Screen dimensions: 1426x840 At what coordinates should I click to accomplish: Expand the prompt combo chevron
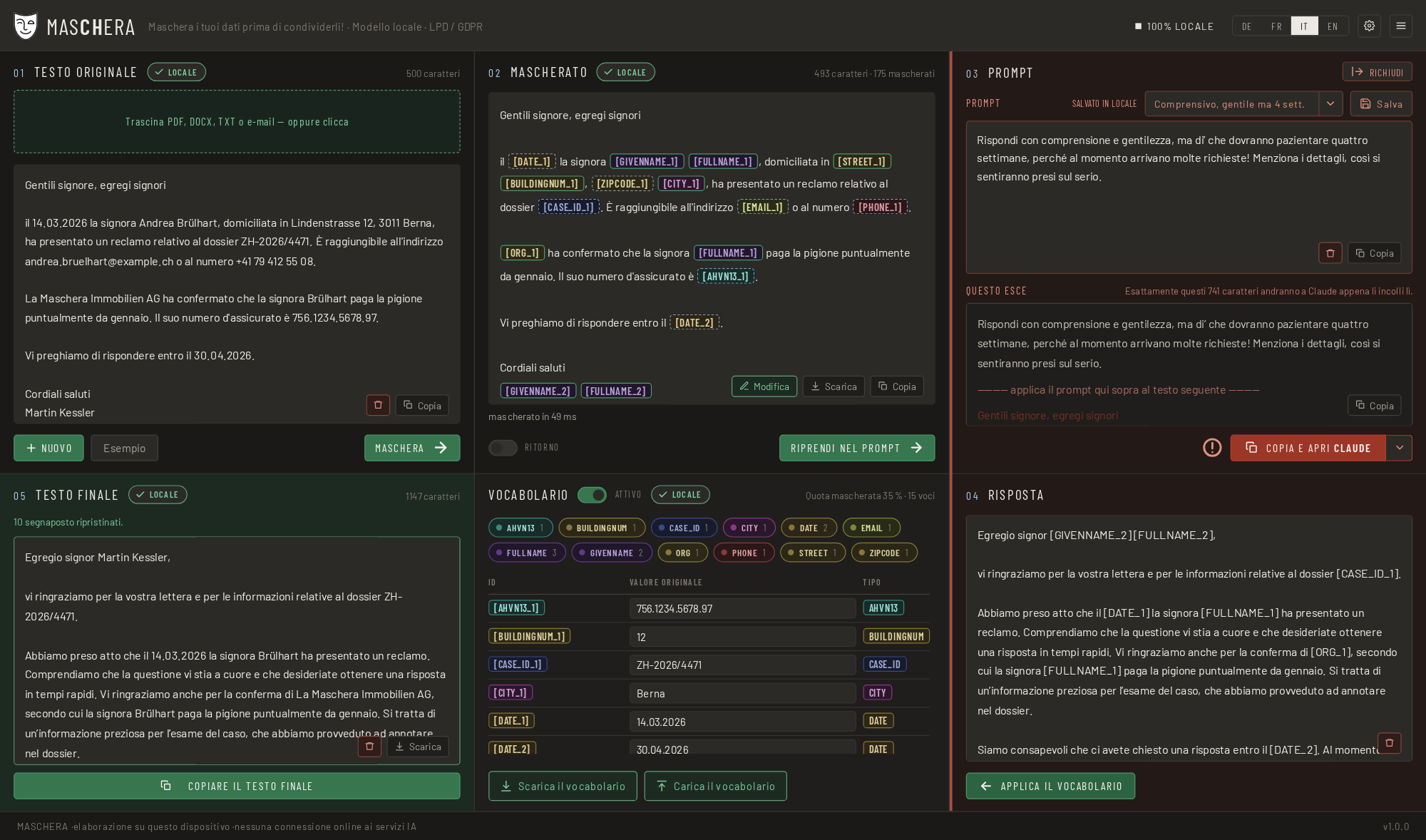[x=1330, y=104]
